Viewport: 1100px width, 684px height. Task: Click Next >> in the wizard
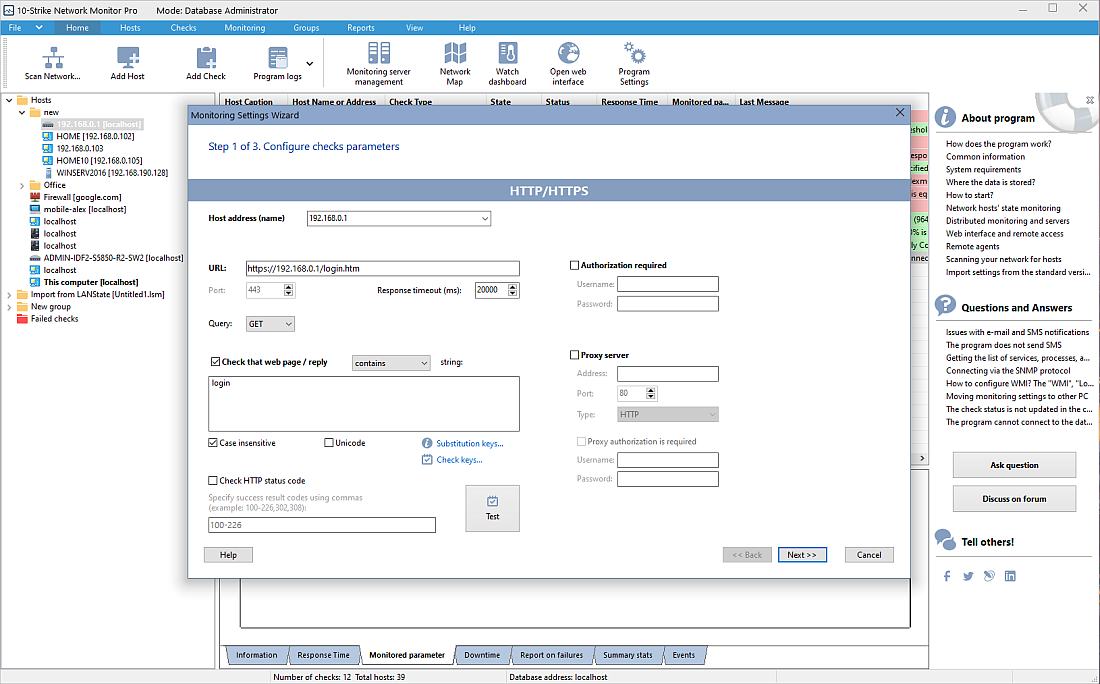coord(802,555)
